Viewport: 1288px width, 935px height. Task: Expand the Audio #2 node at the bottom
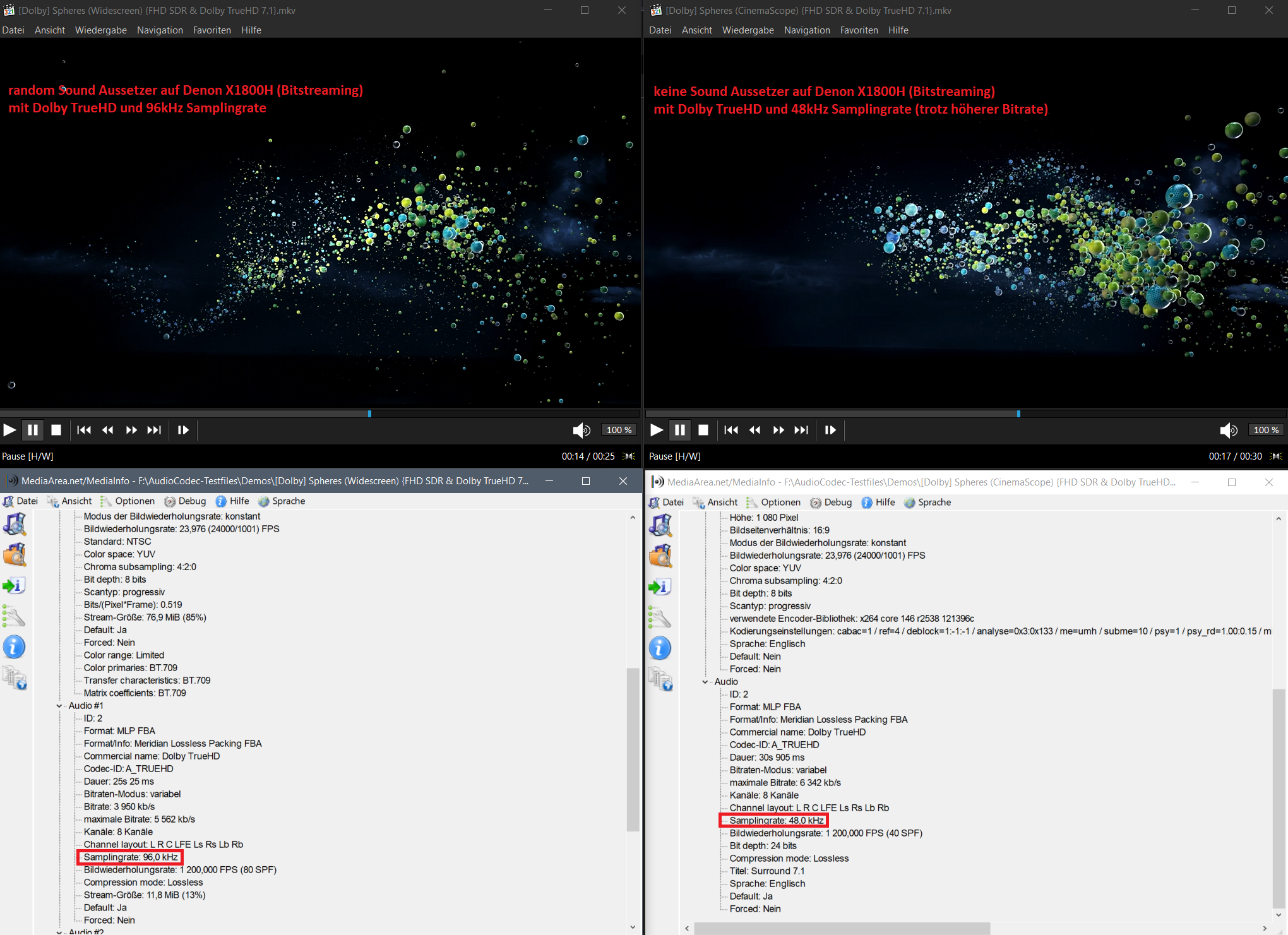59,932
